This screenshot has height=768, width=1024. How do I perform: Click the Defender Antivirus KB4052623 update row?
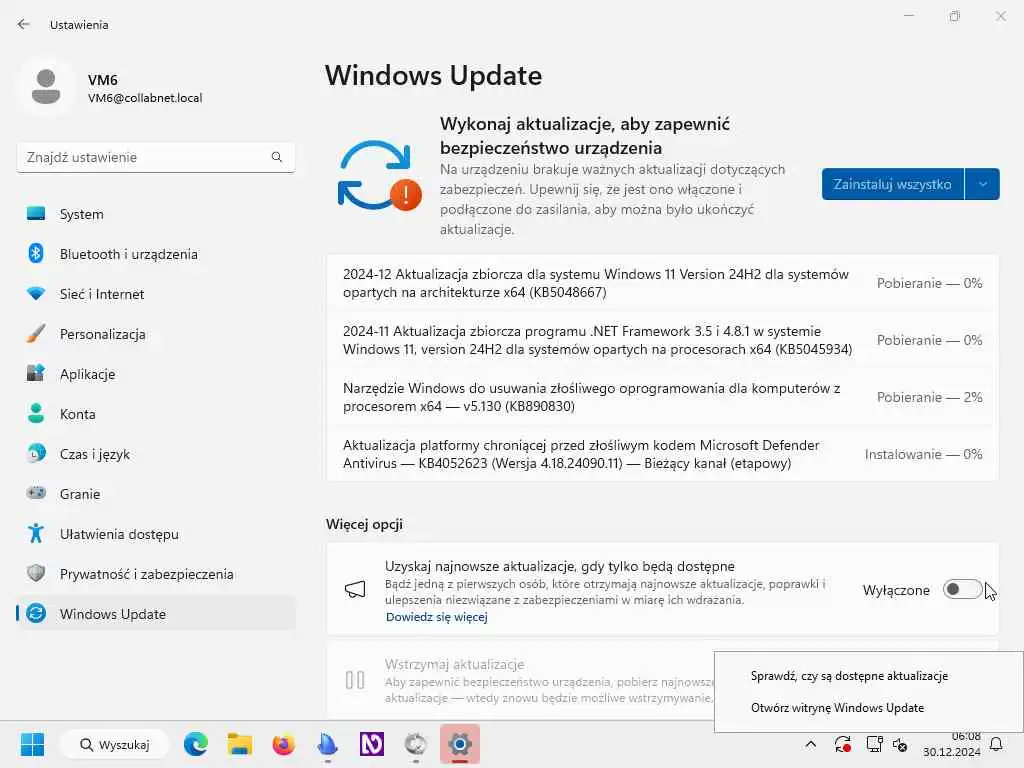[662, 454]
